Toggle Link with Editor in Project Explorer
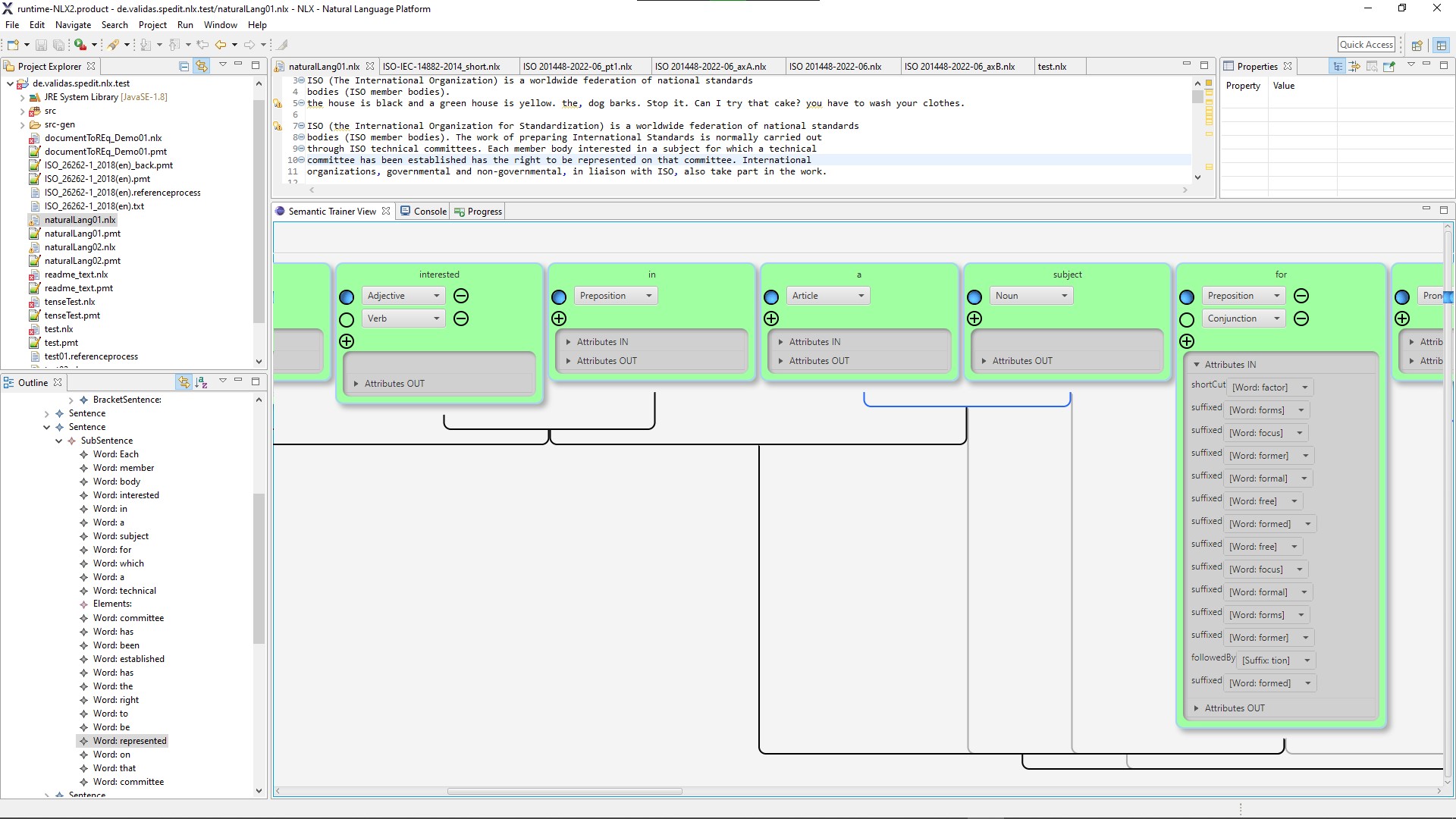This screenshot has width=1456, height=819. (x=201, y=66)
